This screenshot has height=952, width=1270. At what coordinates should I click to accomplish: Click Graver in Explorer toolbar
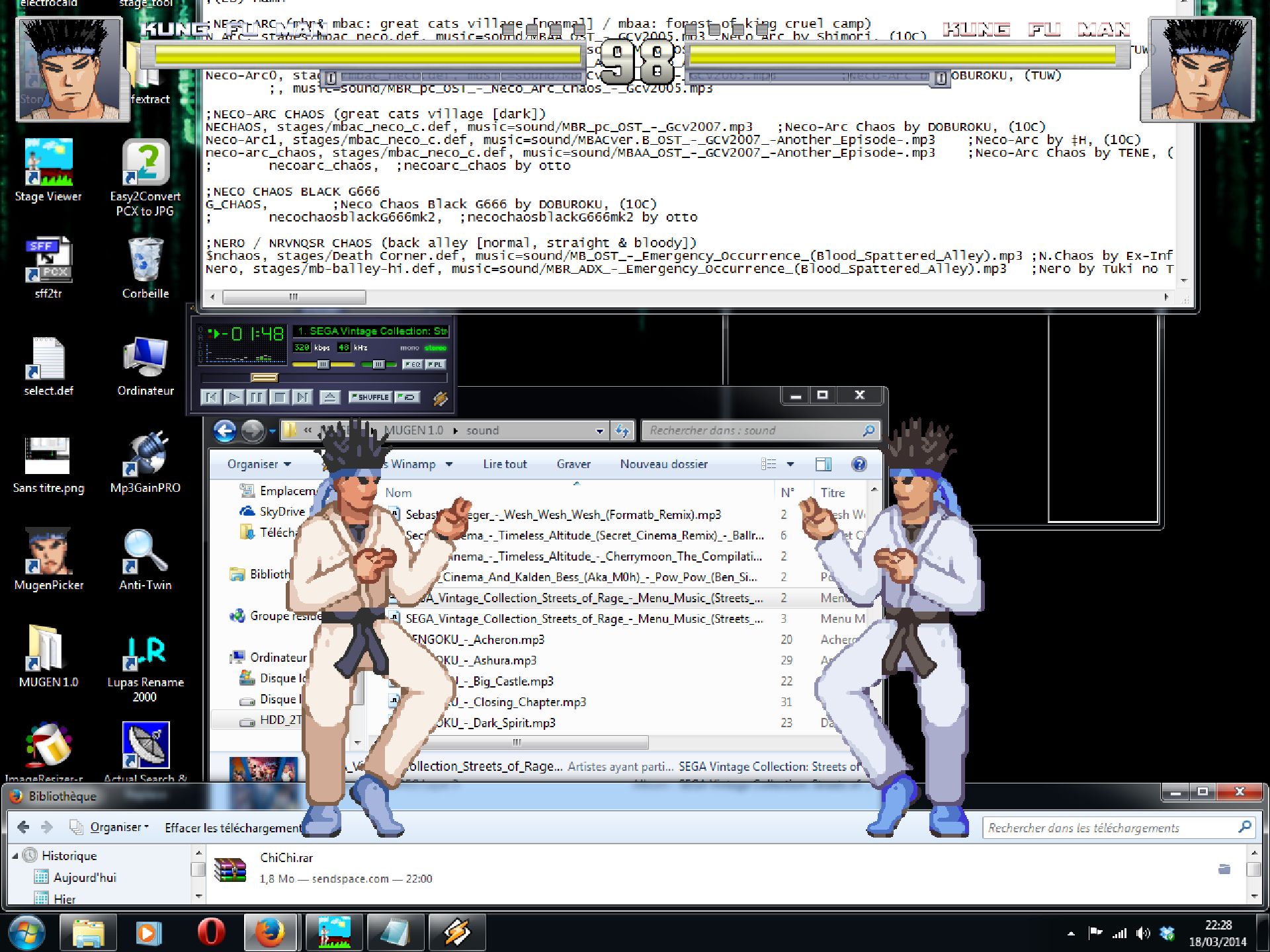click(x=573, y=464)
